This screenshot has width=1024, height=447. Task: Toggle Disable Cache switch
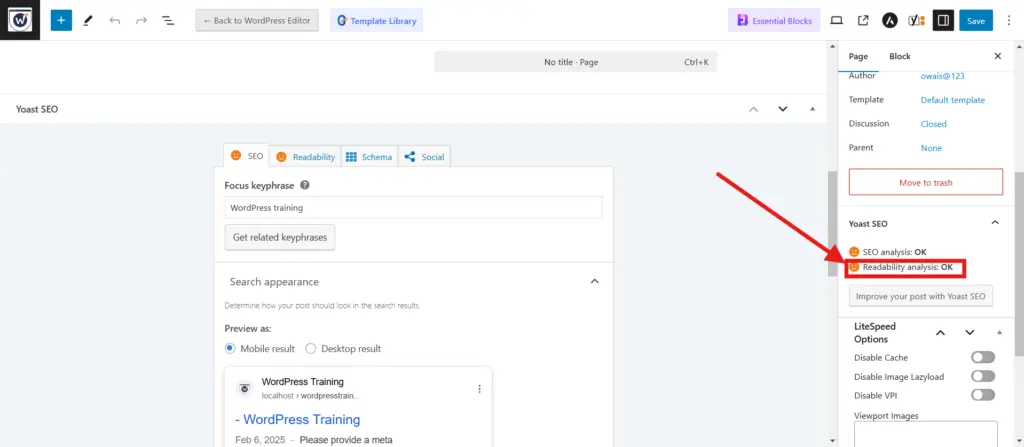(x=983, y=357)
